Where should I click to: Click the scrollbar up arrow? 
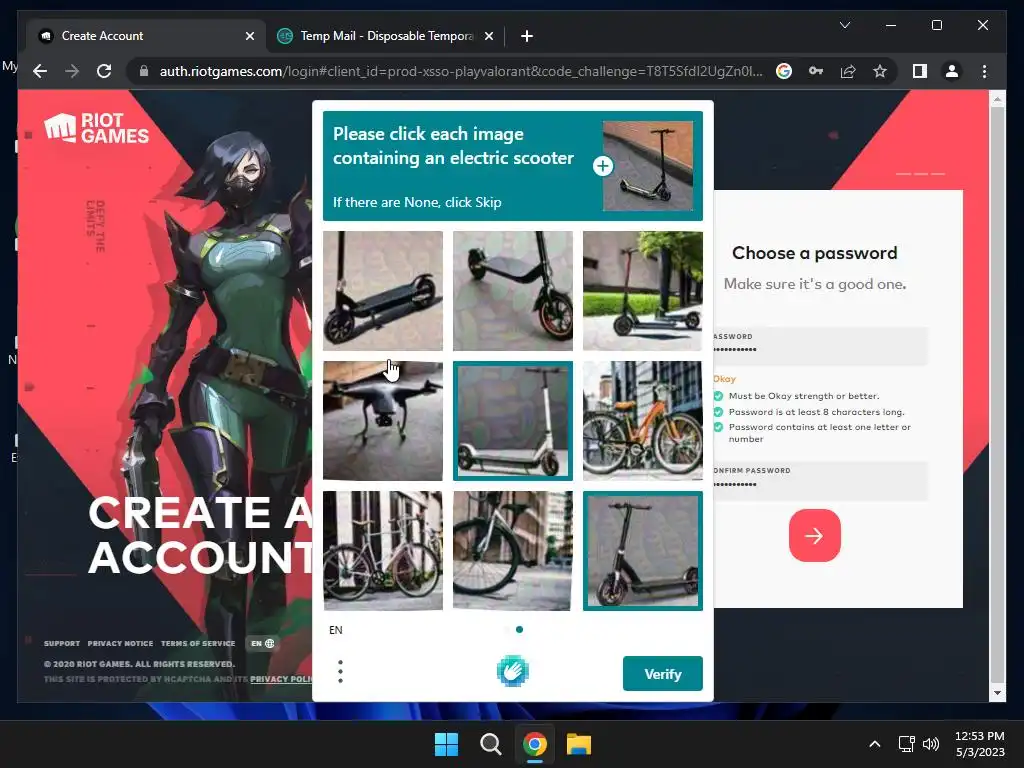coord(997,99)
